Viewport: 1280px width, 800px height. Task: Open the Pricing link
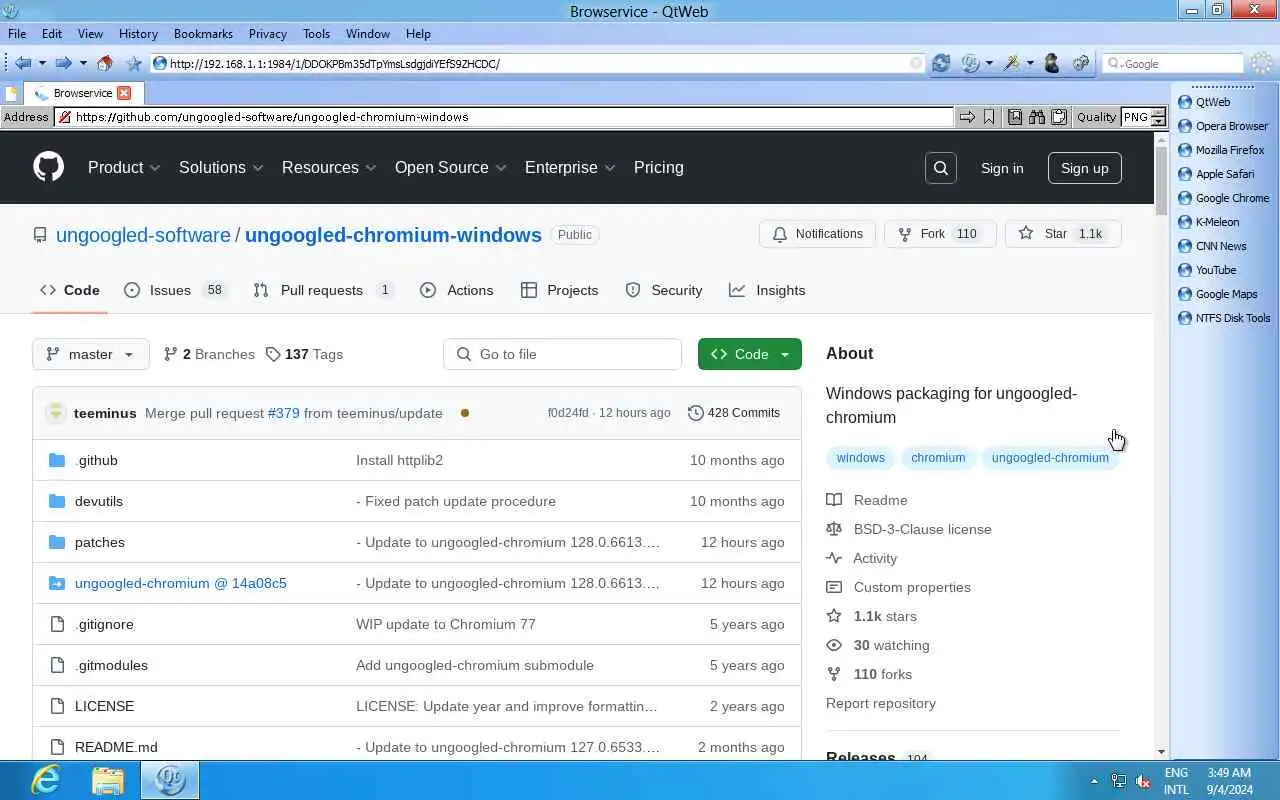659,167
